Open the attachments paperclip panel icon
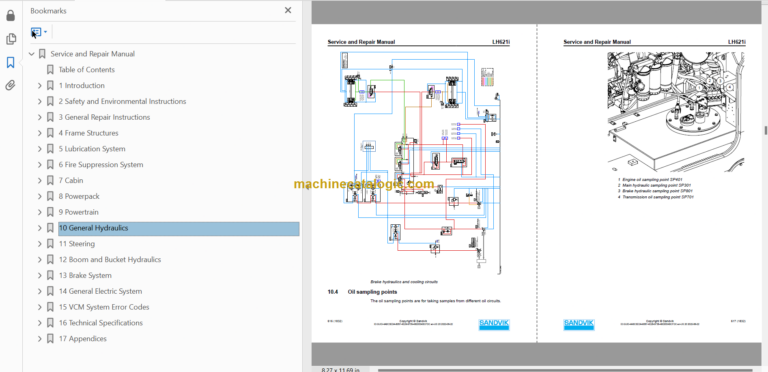 tap(10, 86)
